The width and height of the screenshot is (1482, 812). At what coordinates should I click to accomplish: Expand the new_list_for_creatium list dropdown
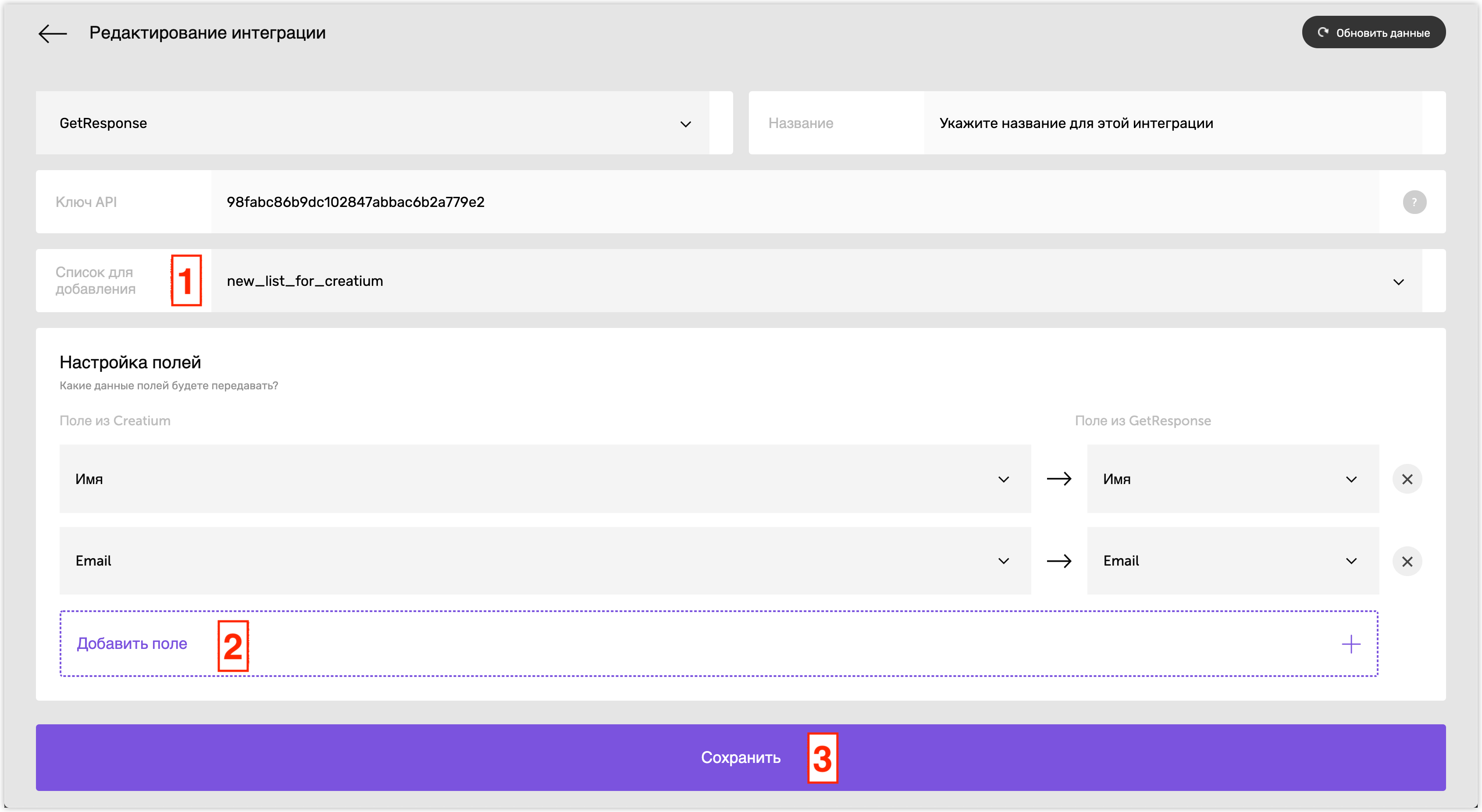(x=816, y=281)
